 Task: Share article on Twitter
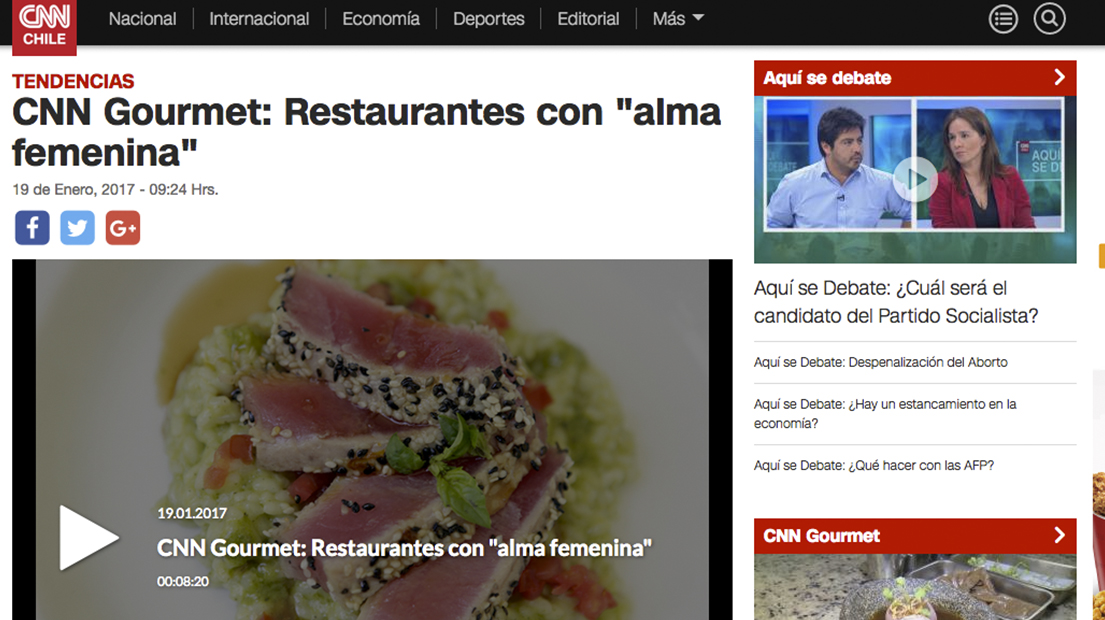pos(78,228)
